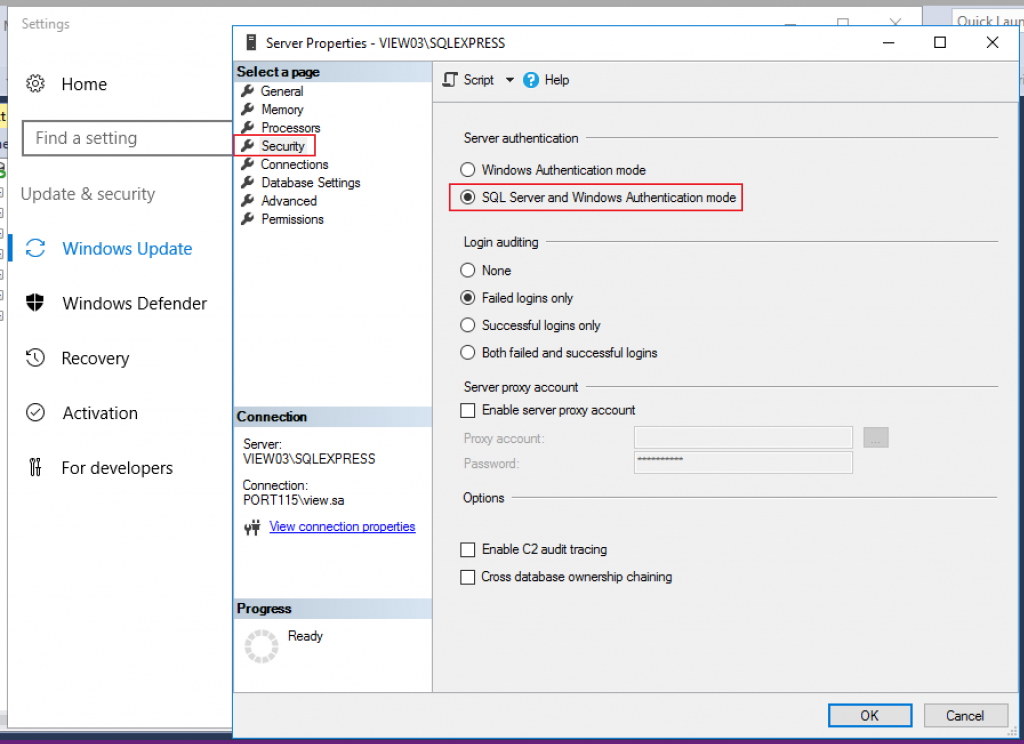Toggle Cross database ownership chaining

coord(468,577)
